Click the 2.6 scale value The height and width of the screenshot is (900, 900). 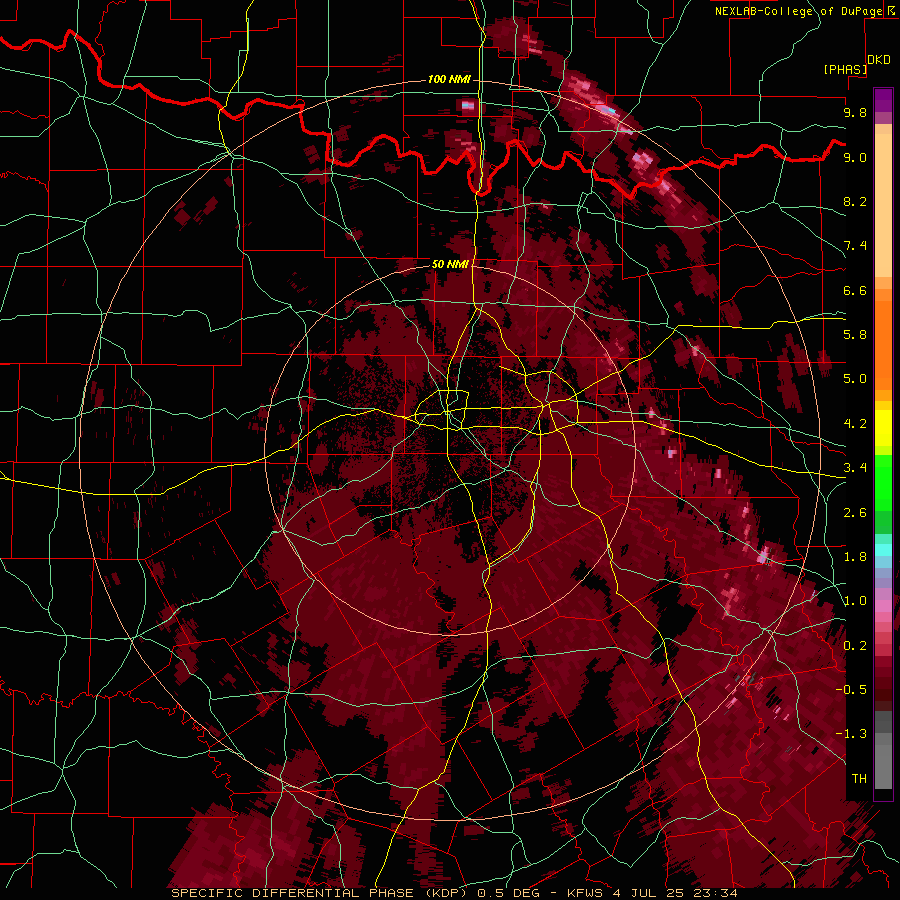[x=855, y=513]
